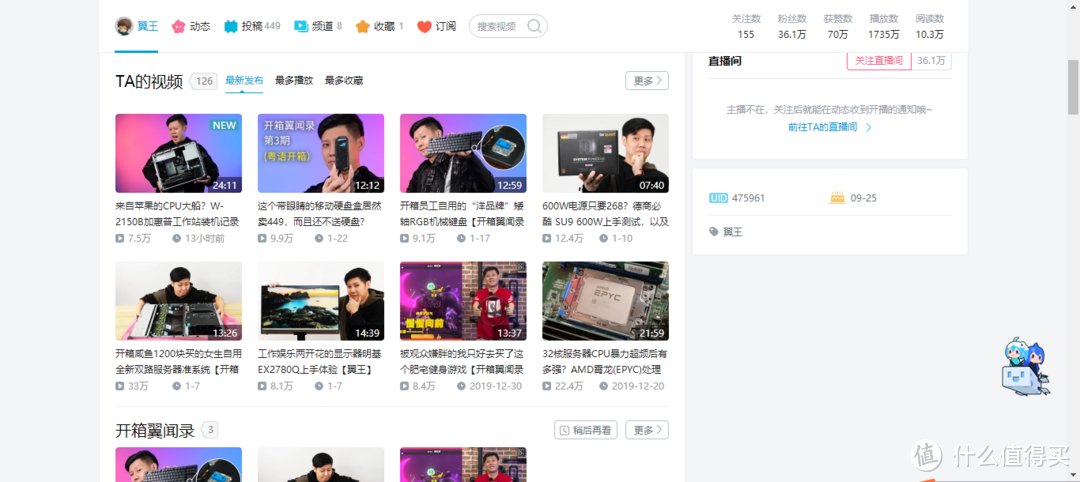Click the 搜索视频 search field

(x=508, y=26)
